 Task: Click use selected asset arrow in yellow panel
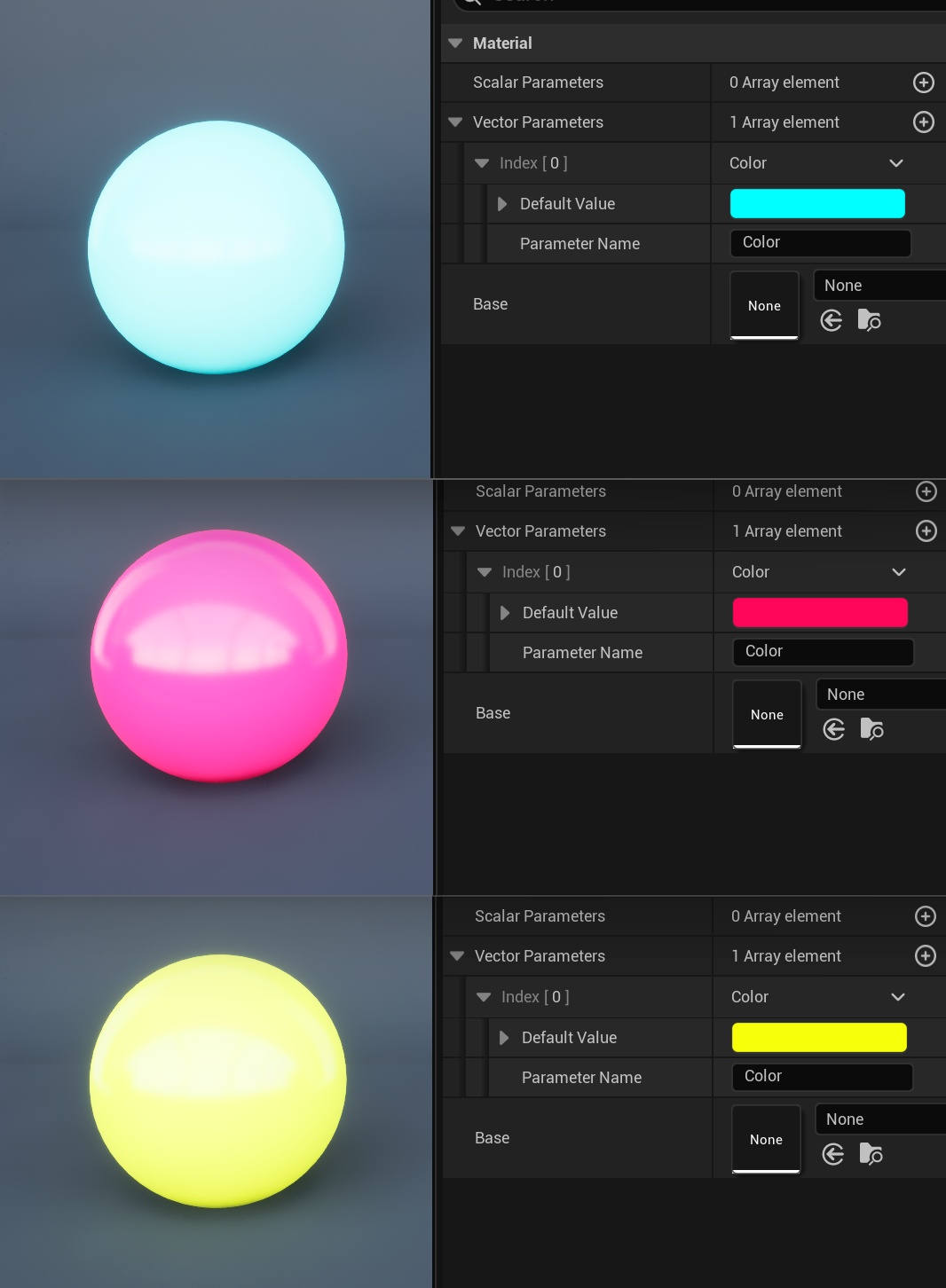(832, 1154)
